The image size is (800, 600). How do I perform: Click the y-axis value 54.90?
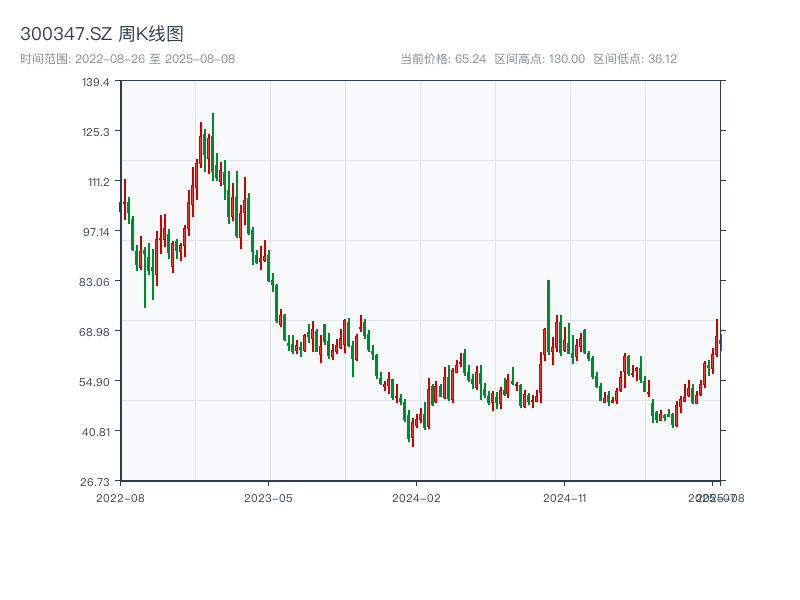[94, 382]
